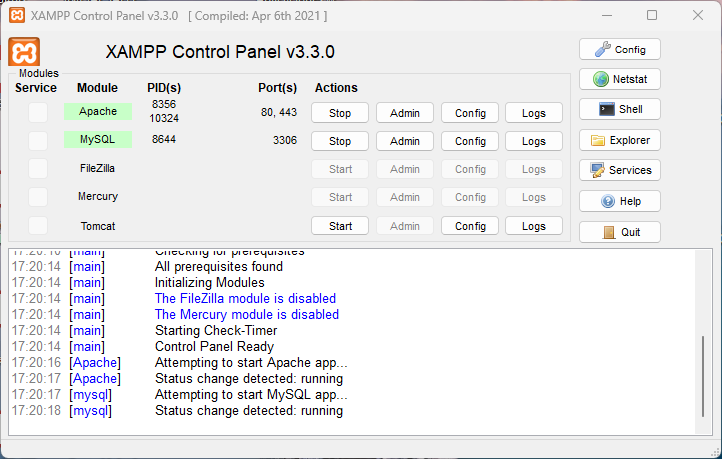This screenshot has width=722, height=459.
Task: Click the FileZilla Logs button
Action: [534, 169]
